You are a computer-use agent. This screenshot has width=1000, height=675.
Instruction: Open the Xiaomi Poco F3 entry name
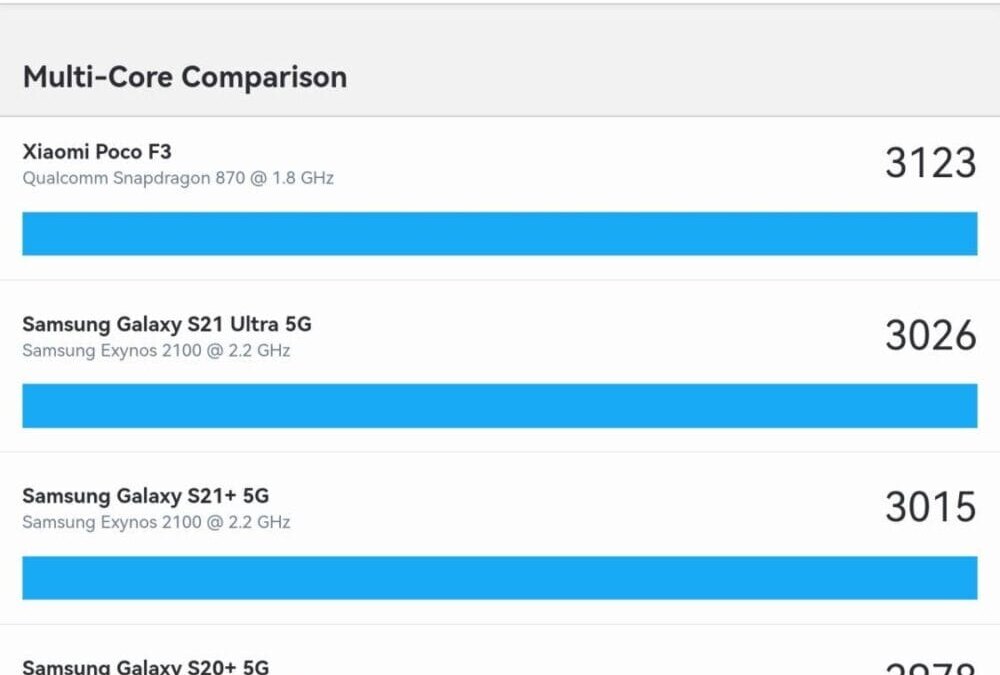(97, 152)
